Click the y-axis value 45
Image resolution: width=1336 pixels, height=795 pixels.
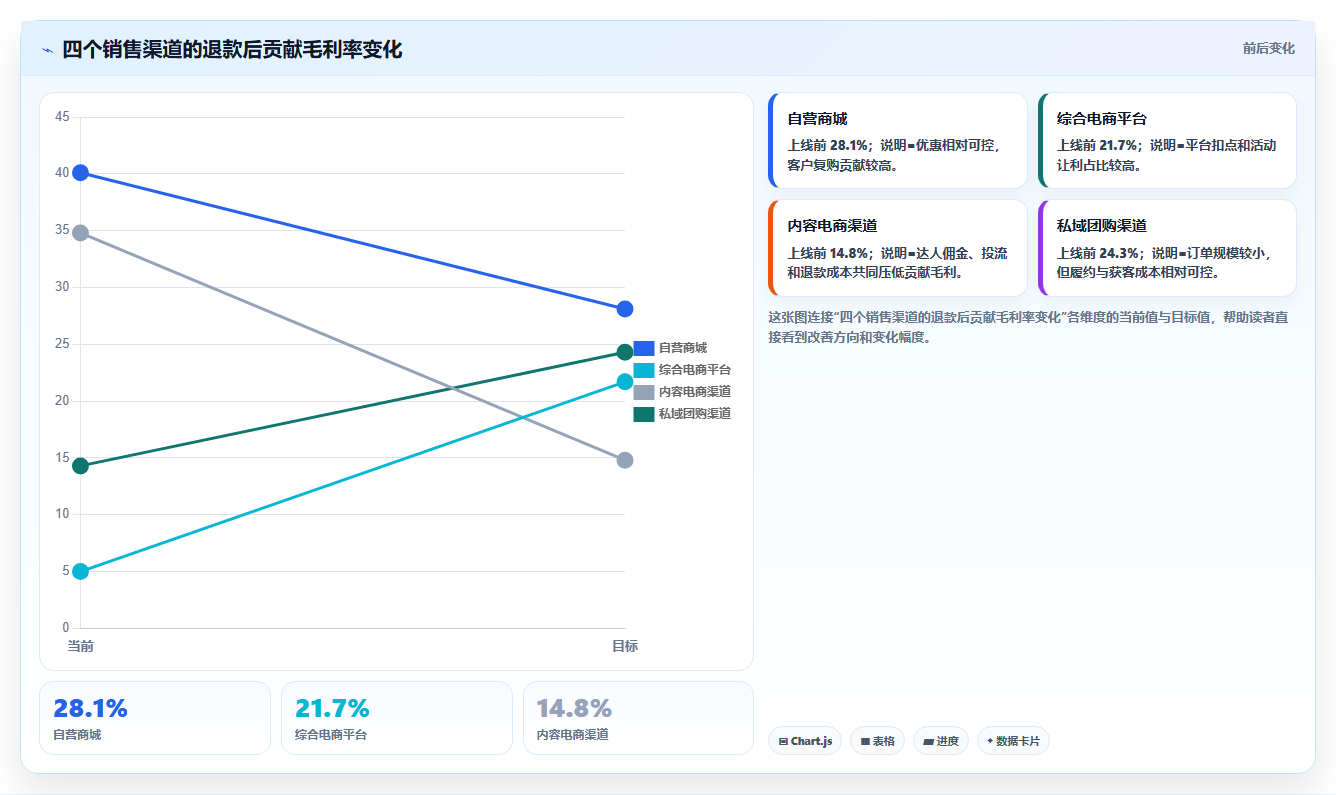pyautogui.click(x=62, y=117)
